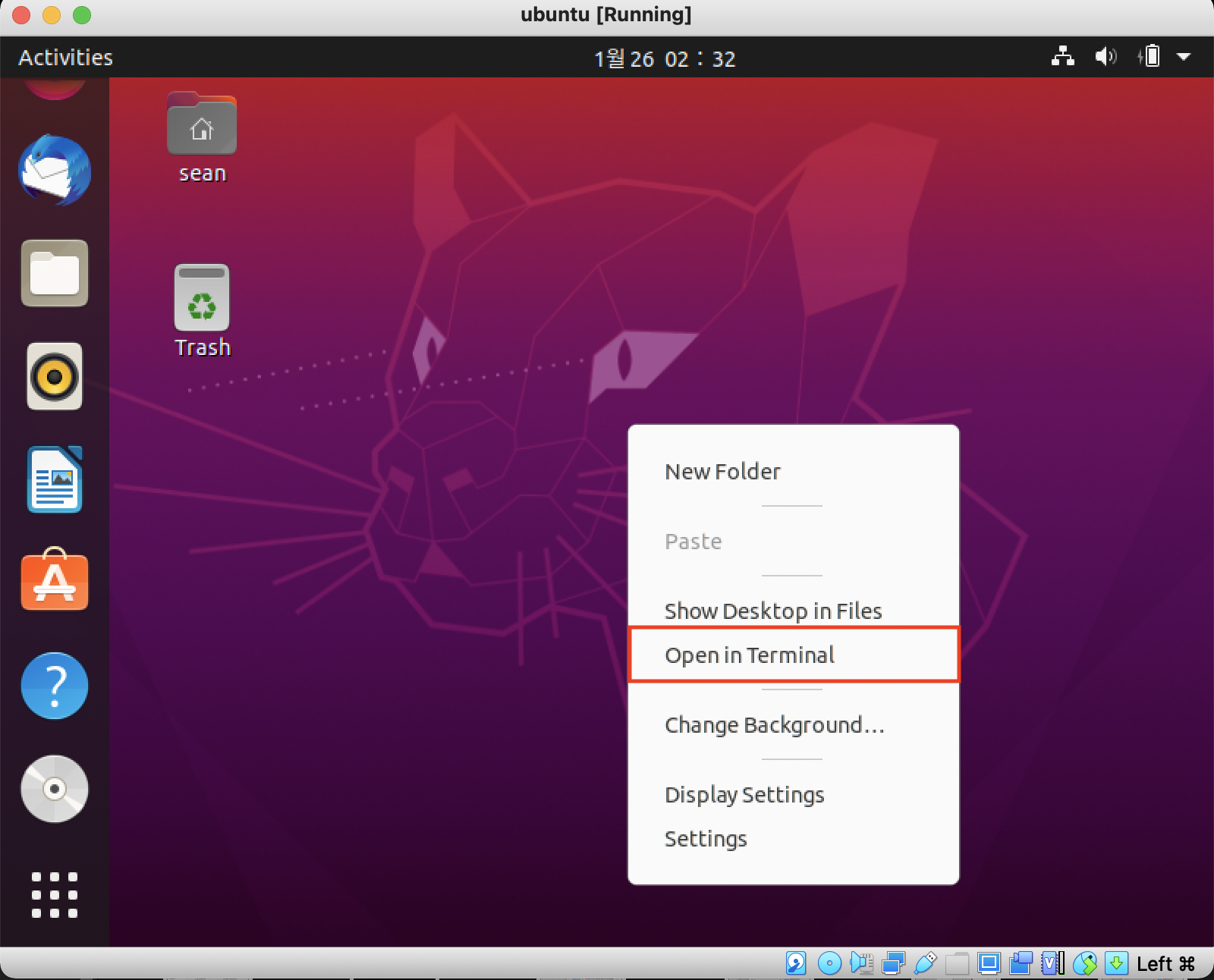Click VirtualBox keyboard capture arrow icon
This screenshot has width=1214, height=980.
[1116, 963]
